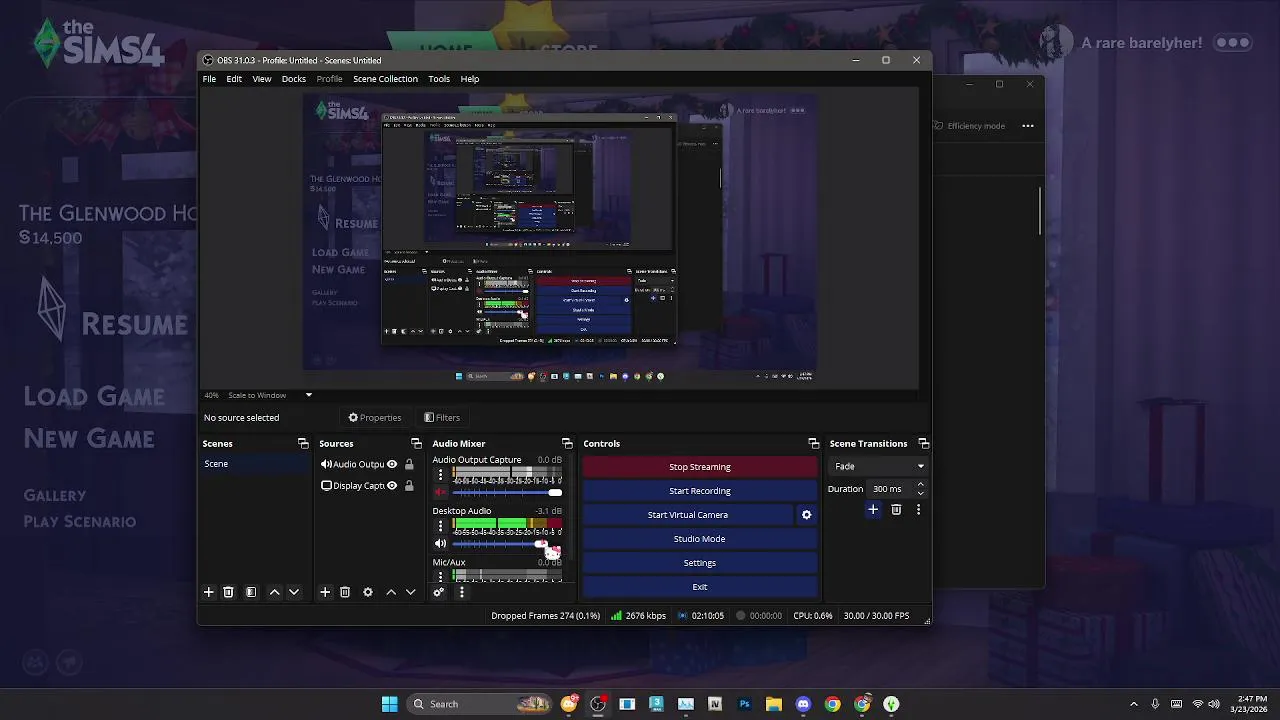This screenshot has height=720, width=1280.
Task: Open the File menu
Action: point(209,79)
